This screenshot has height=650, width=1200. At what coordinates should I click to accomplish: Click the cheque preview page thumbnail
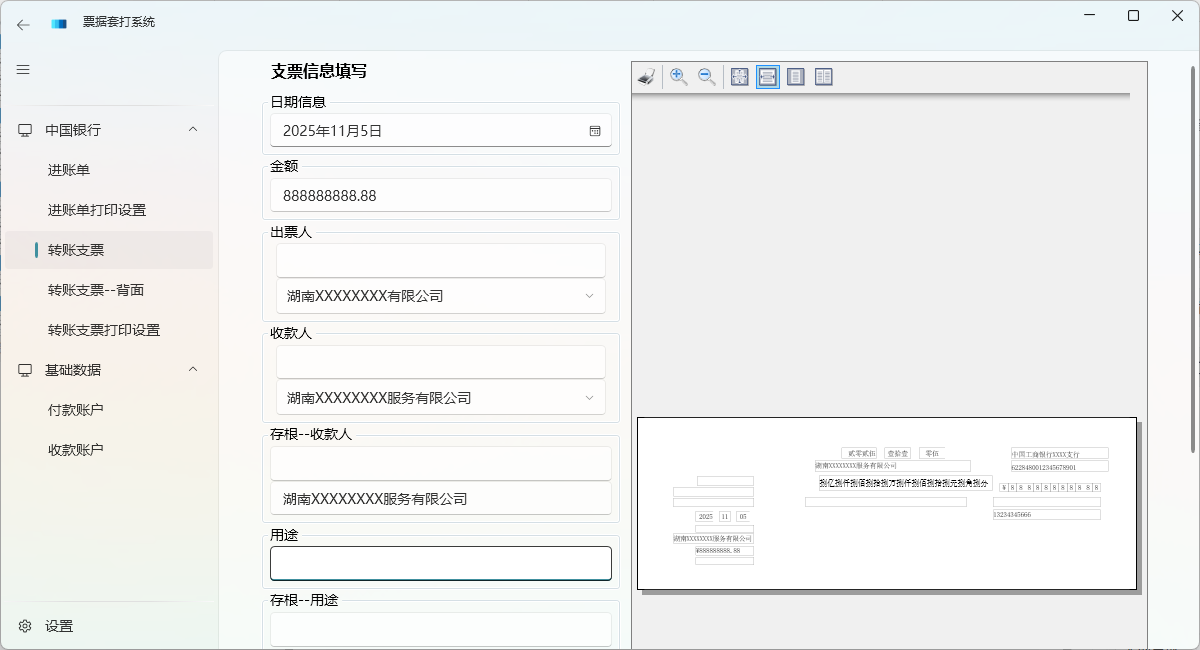pos(887,503)
